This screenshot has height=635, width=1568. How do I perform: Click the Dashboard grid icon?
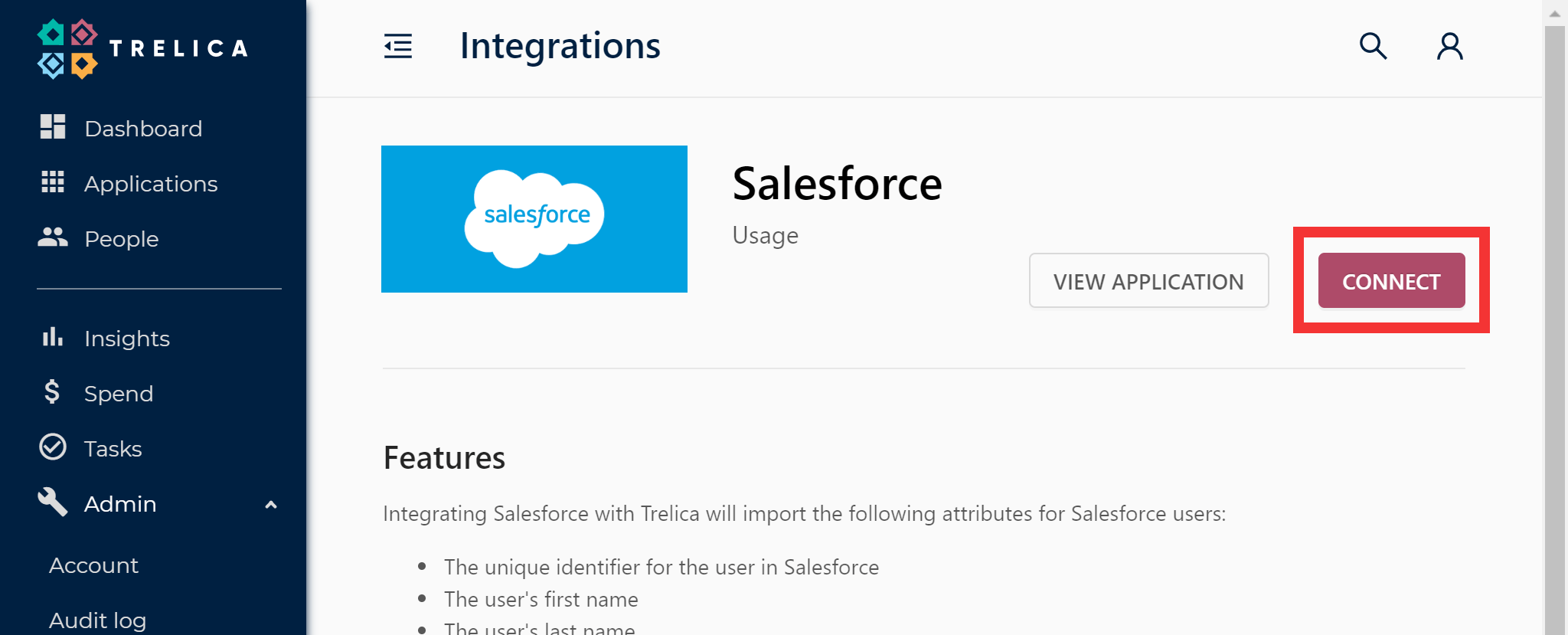(x=53, y=127)
